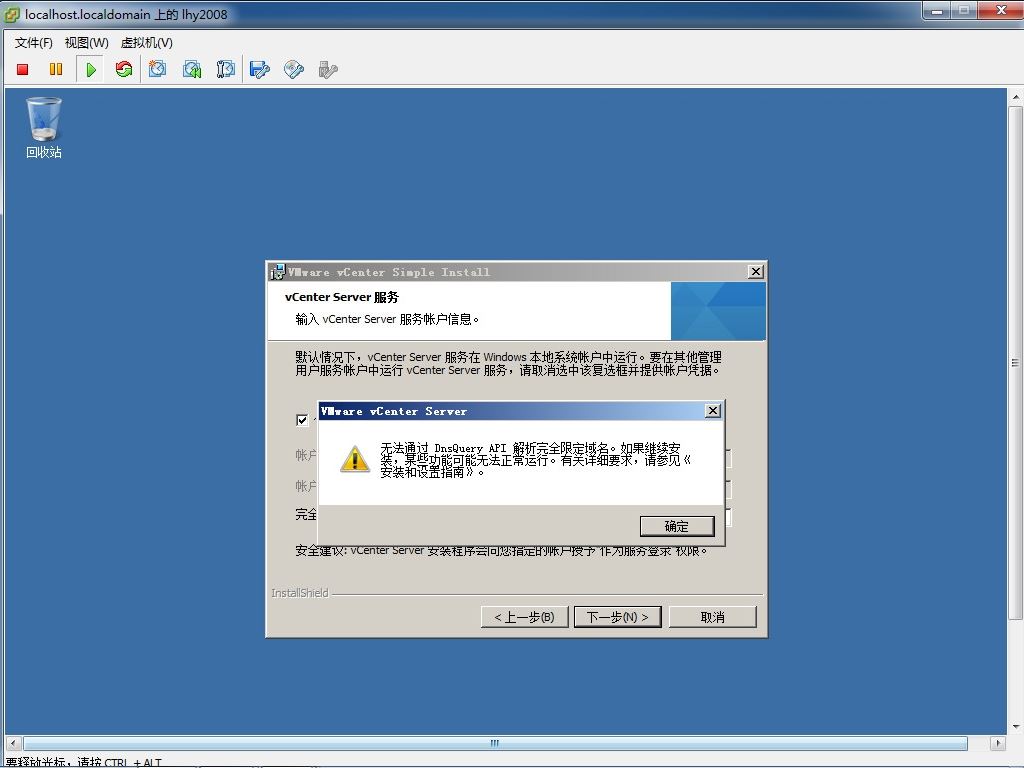Click the '输入 vCenter Server 服务帐户信息' subtitle

(387, 319)
